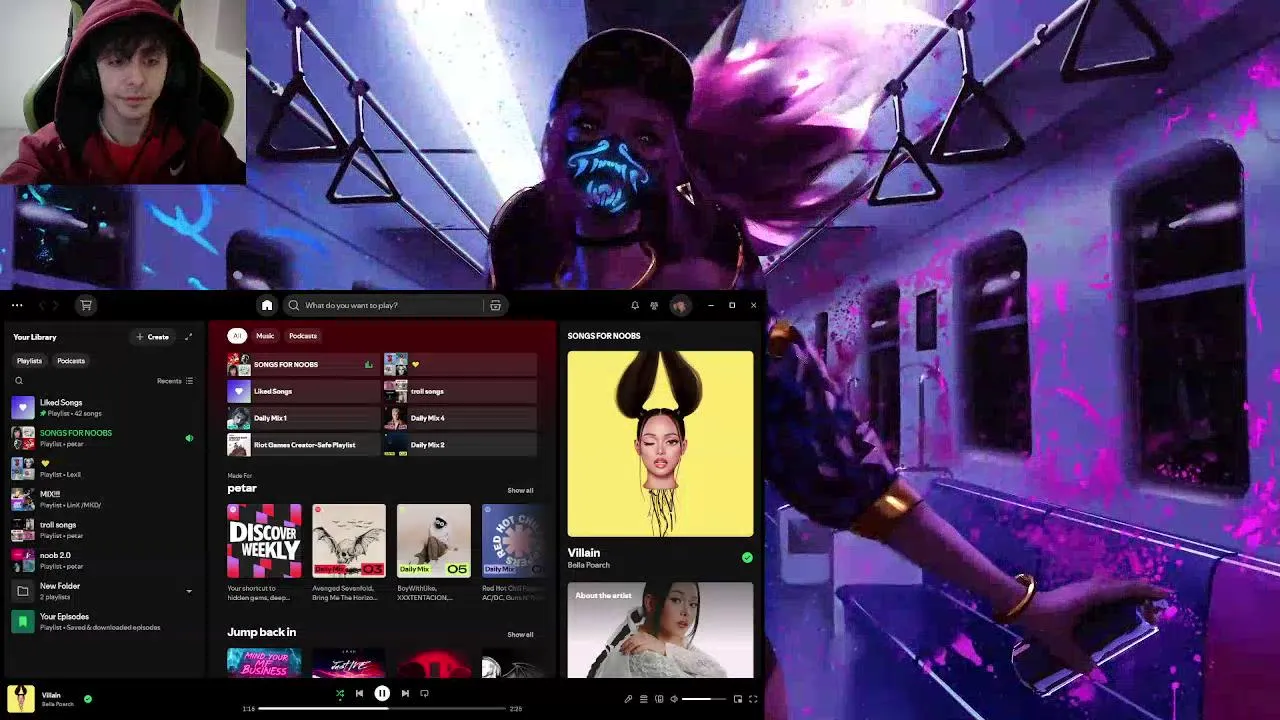The width and height of the screenshot is (1280, 720).
Task: Expand the New Folder entry arrow
Action: coord(189,591)
